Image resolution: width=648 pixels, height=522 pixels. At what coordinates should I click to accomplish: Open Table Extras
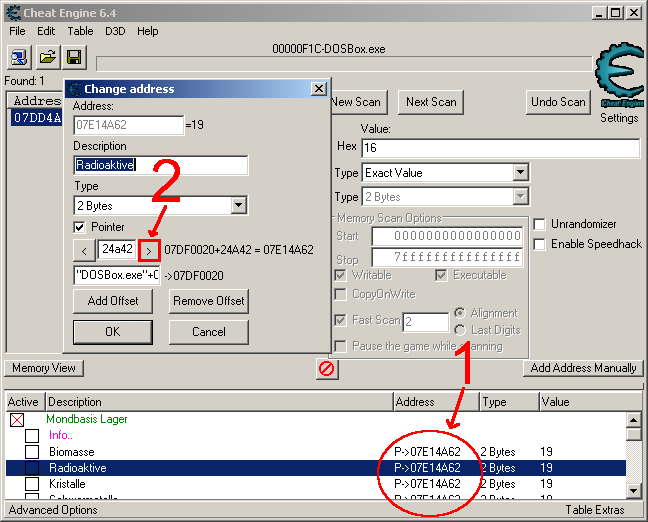tap(595, 510)
